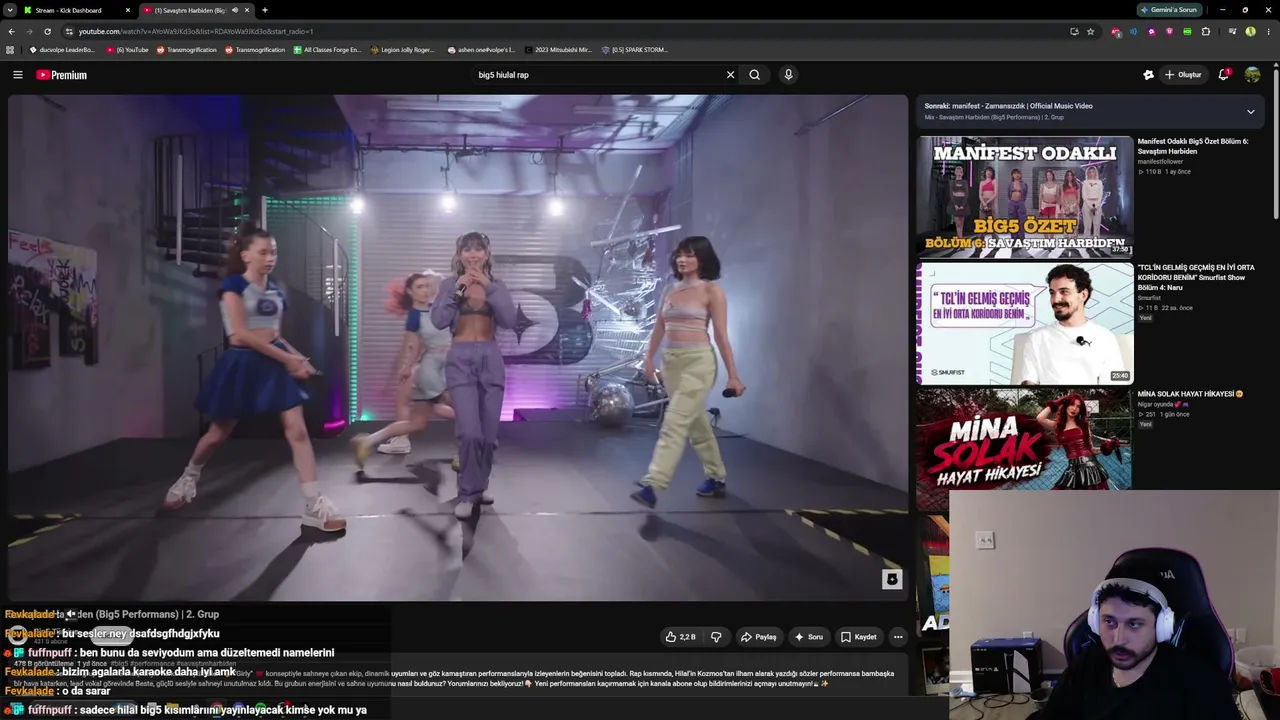Open a new browser tab
The image size is (1280, 720).
pos(264,10)
